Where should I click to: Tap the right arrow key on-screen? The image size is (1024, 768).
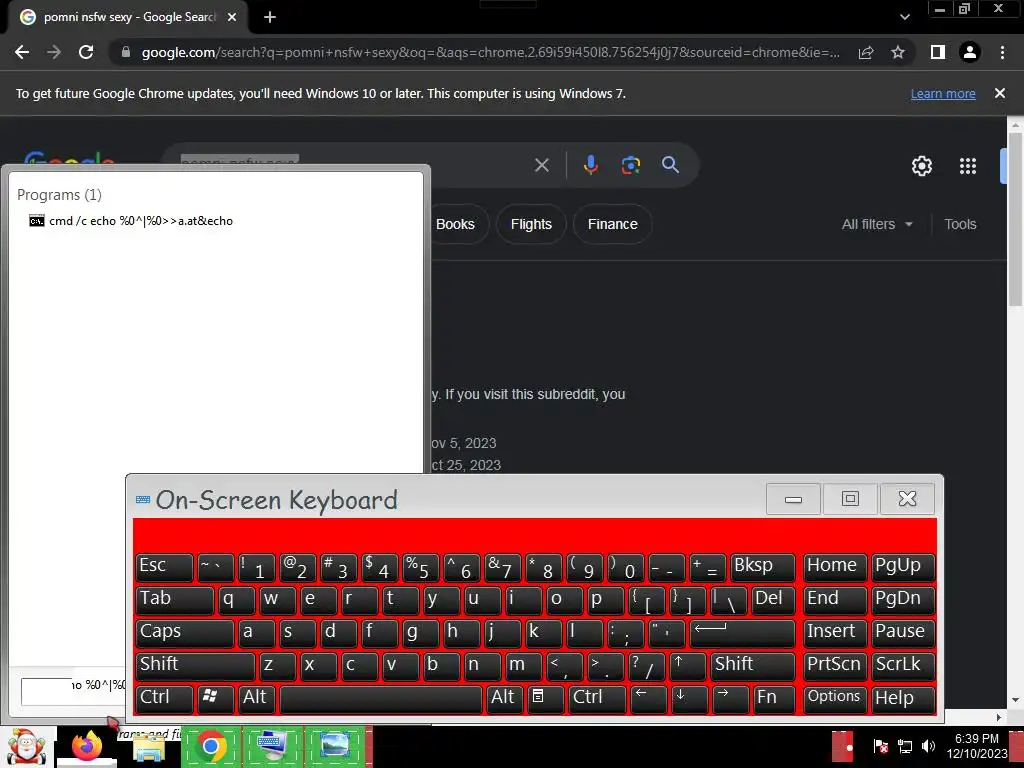click(x=730, y=698)
